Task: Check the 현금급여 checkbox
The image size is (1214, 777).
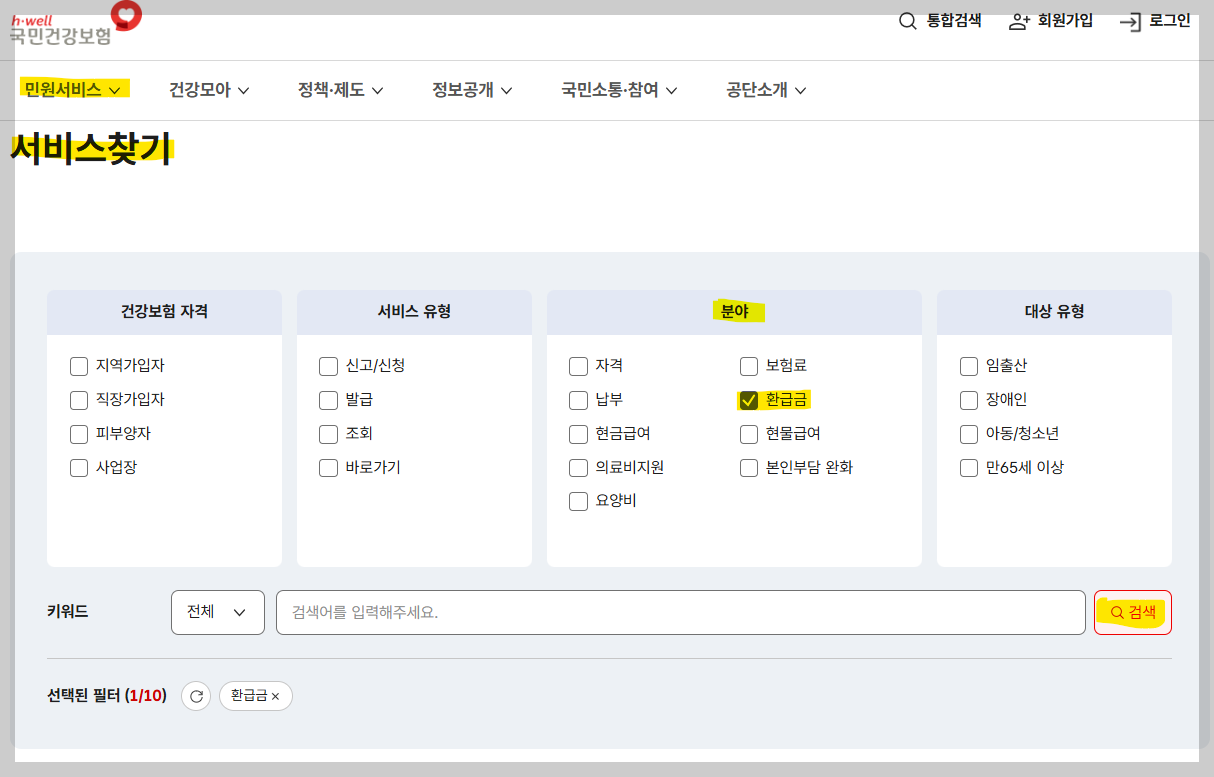Action: point(578,434)
